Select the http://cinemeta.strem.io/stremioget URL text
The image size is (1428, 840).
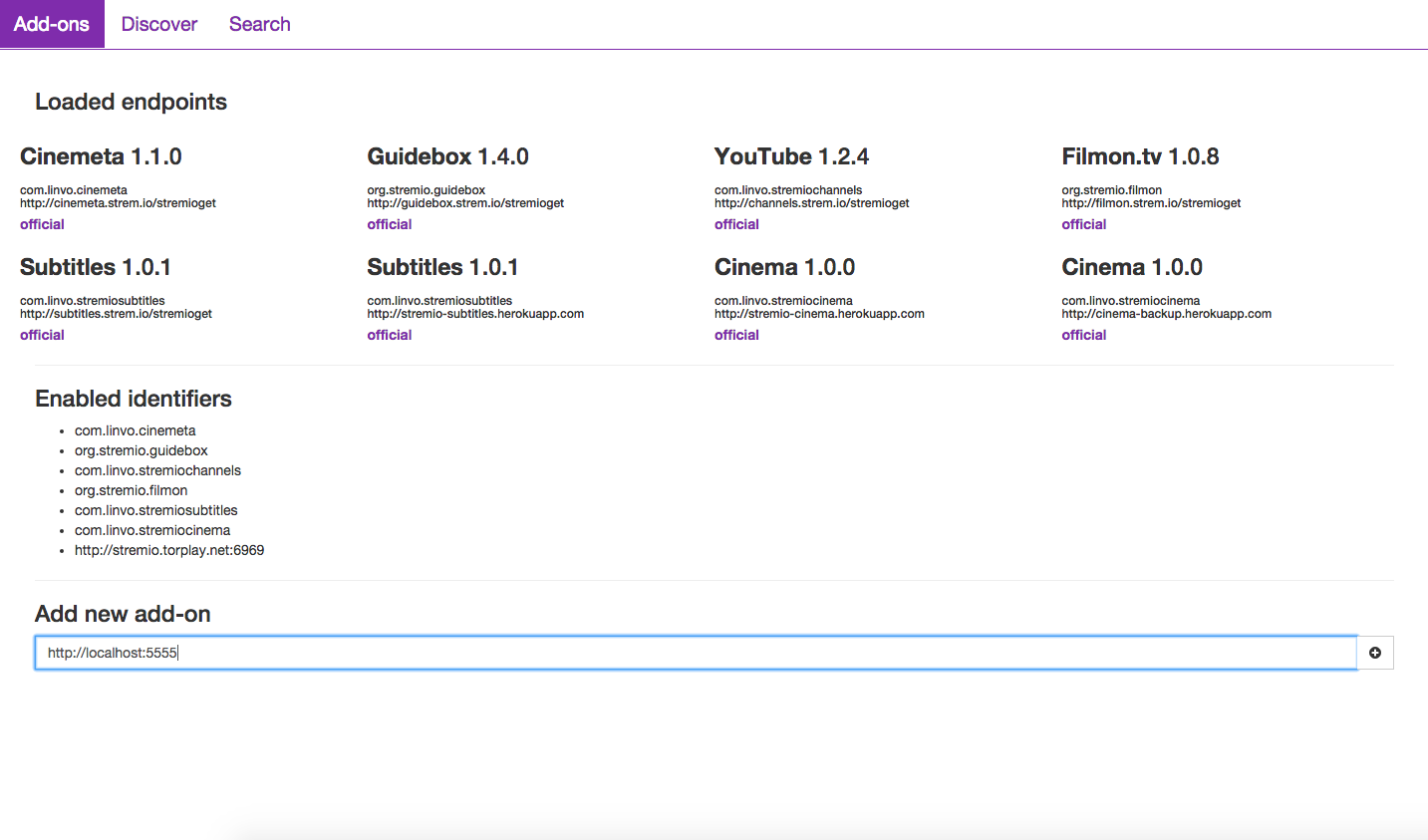[118, 203]
